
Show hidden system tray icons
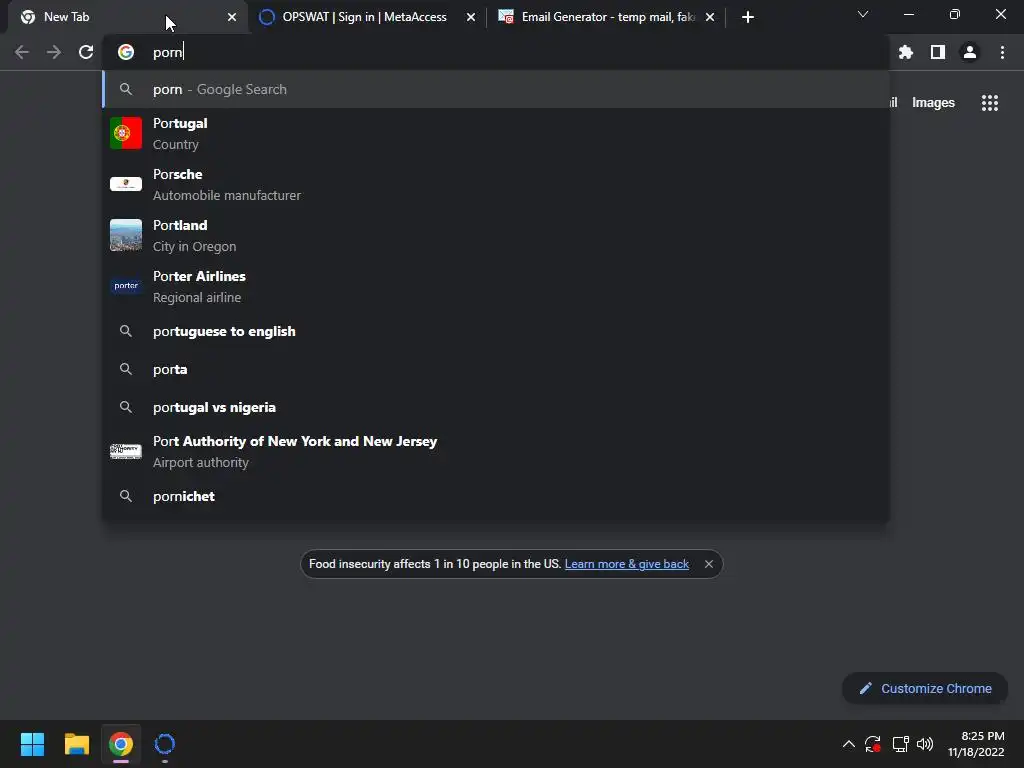(x=848, y=744)
